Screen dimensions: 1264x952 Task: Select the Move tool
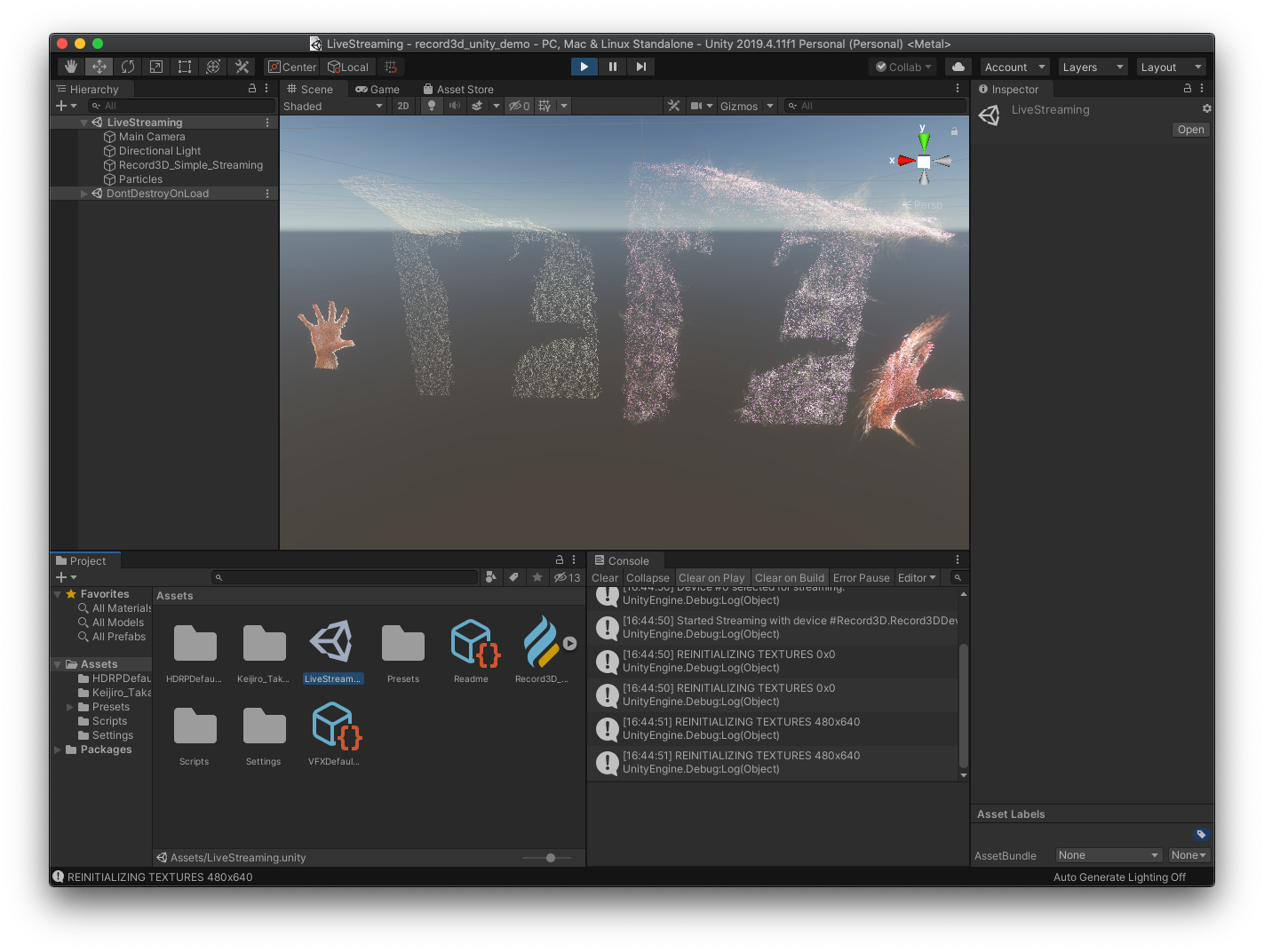pos(99,67)
